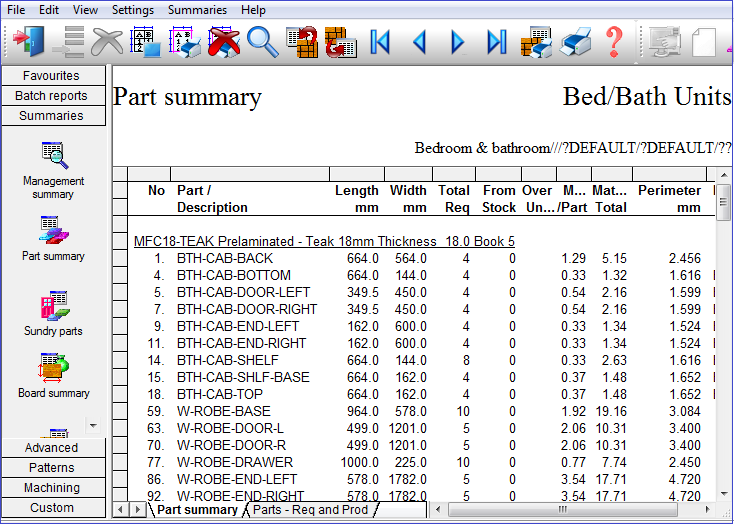Click the sheet tab scroll right arrow
This screenshot has height=524, width=734.
point(138,509)
